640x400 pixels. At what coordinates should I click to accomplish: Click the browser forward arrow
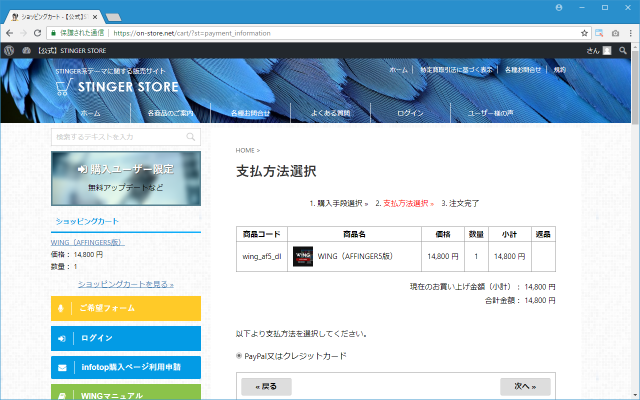23,33
